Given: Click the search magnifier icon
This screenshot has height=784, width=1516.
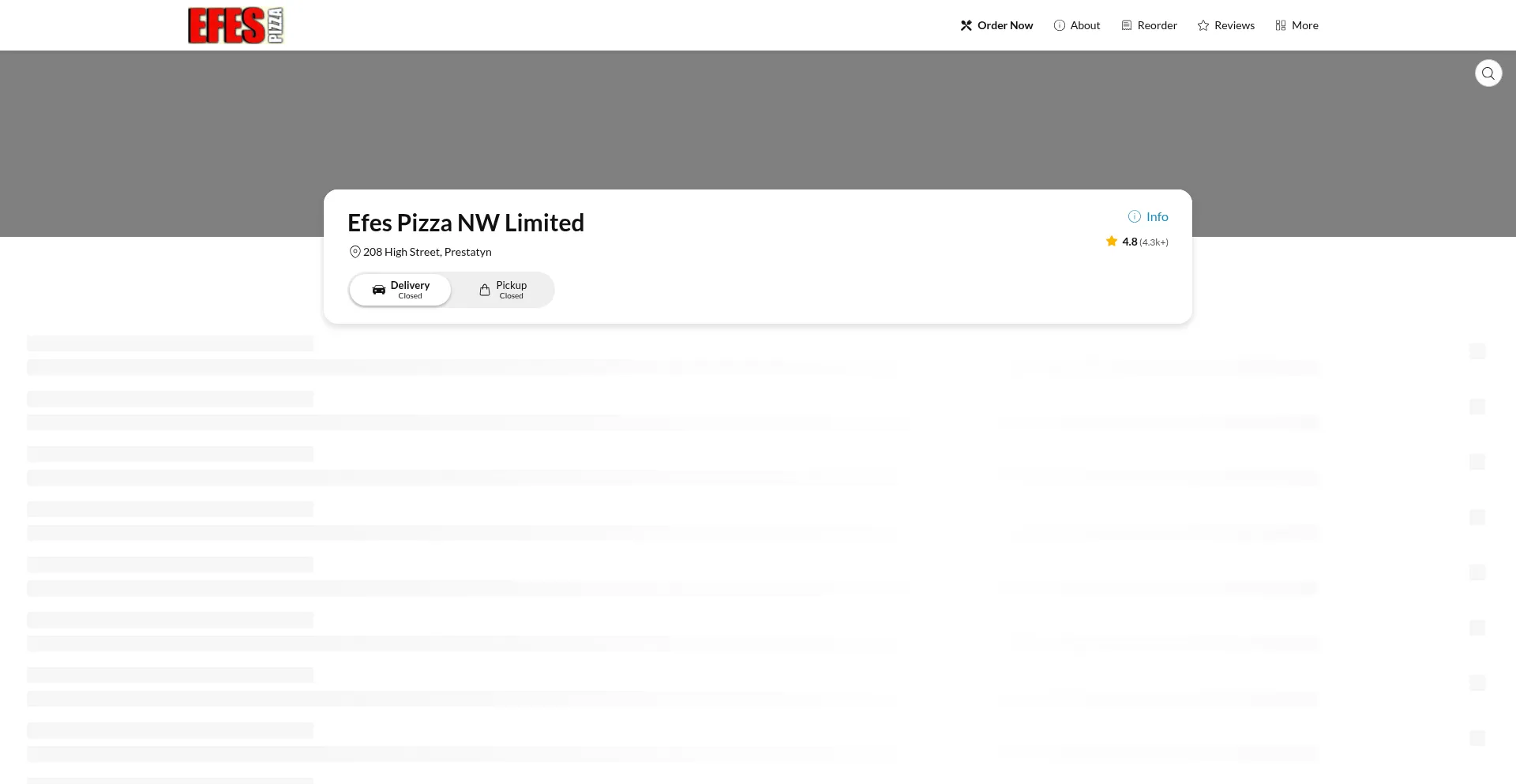Looking at the screenshot, I should coord(1488,73).
